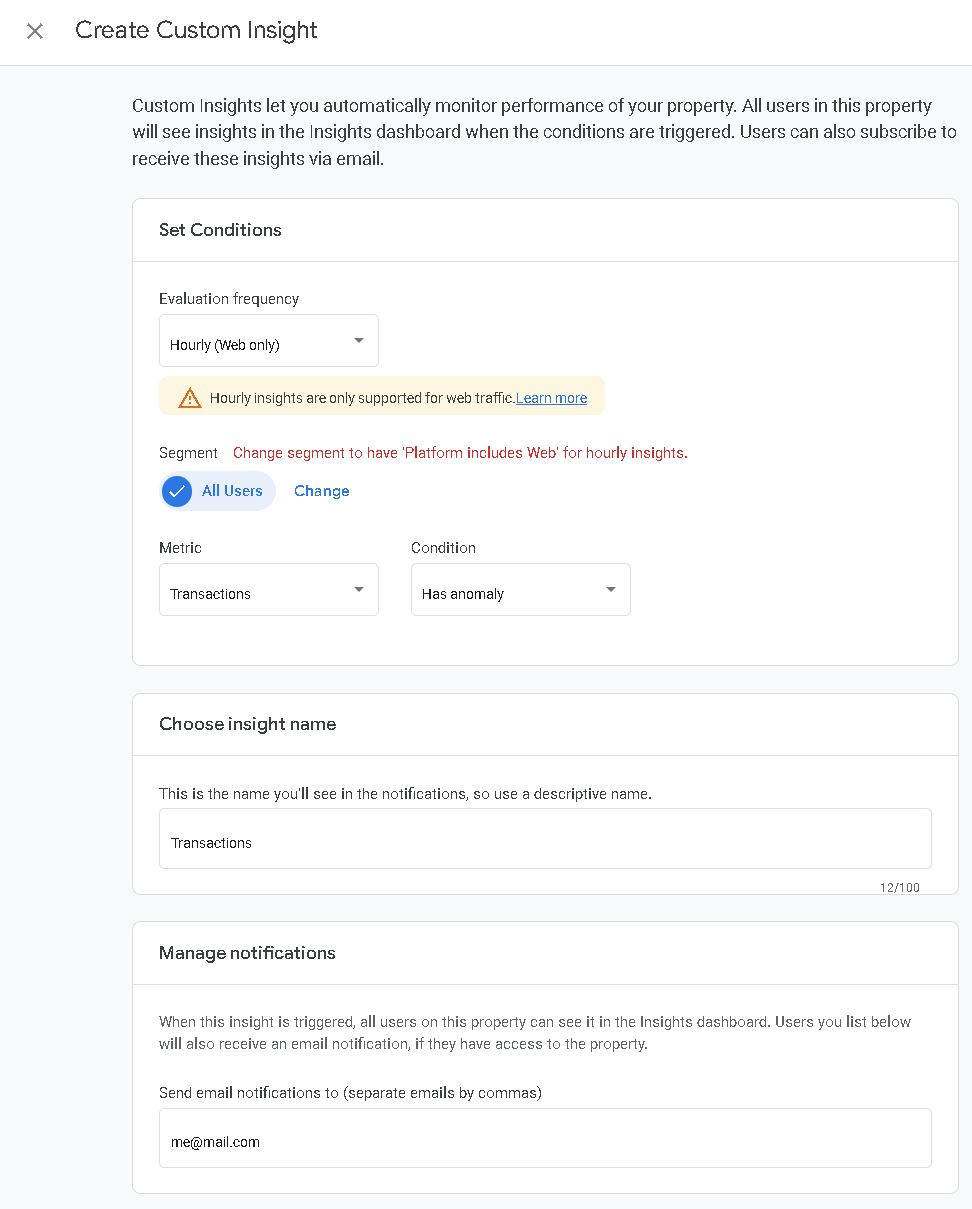The image size is (972, 1209).
Task: Click the arrow icon beside Has anomaly
Action: (x=611, y=589)
